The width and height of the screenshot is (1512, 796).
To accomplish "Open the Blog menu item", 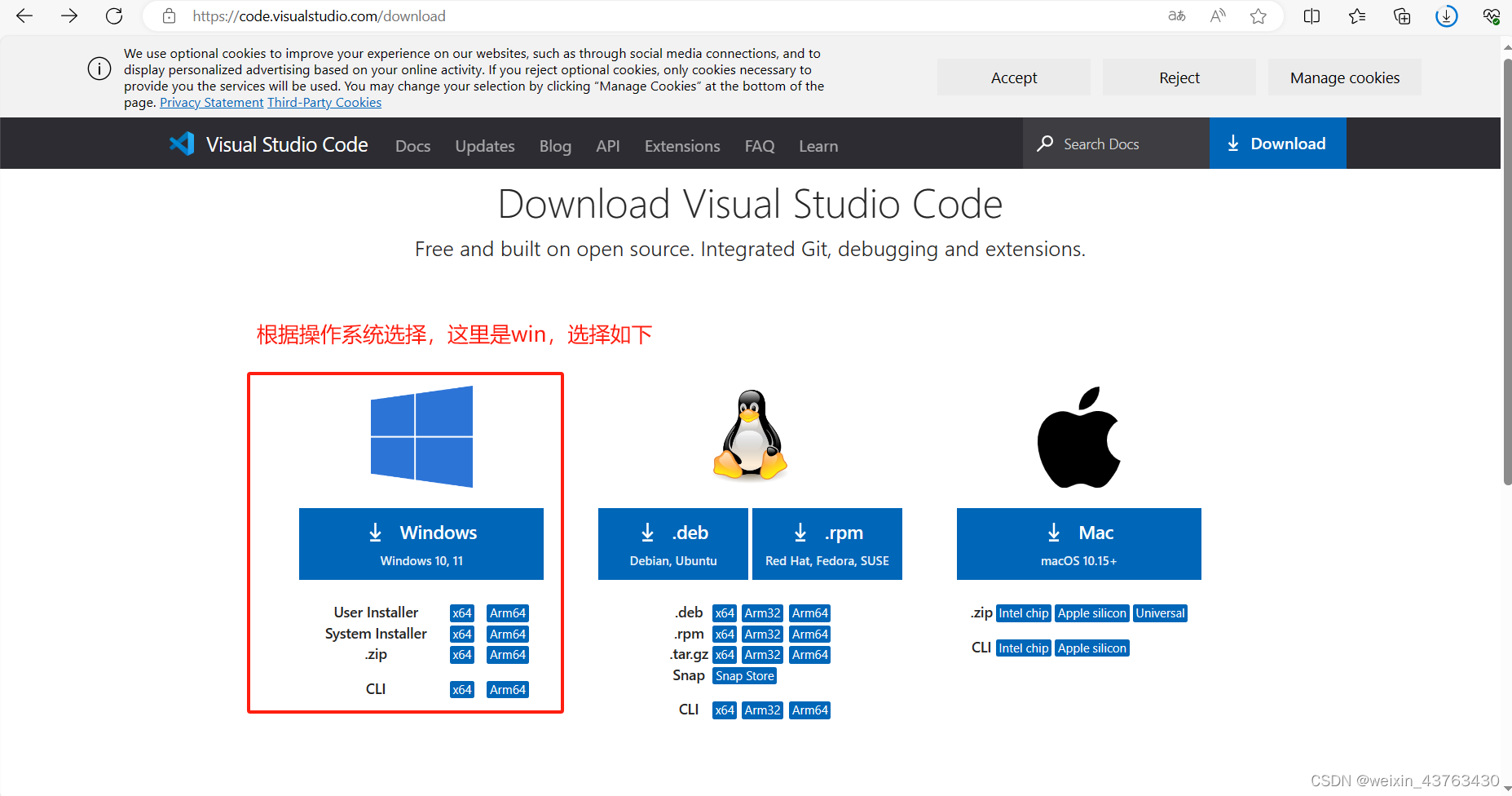I will pos(555,146).
